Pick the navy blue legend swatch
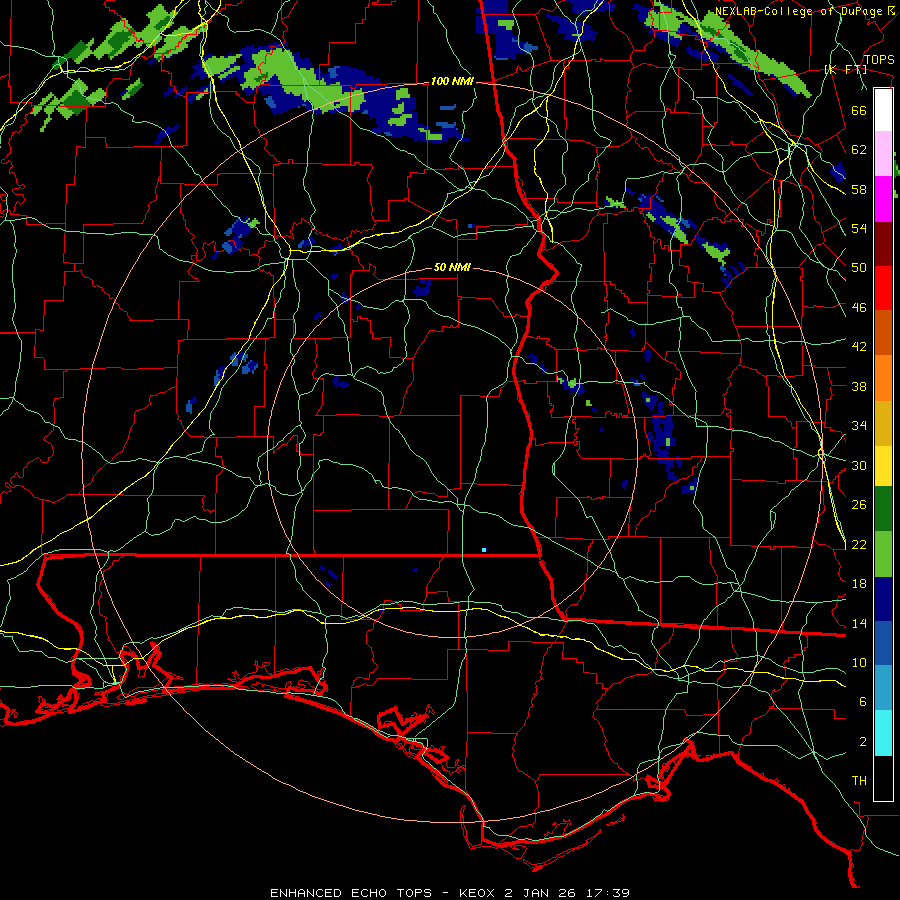The image size is (900, 900). [x=883, y=599]
